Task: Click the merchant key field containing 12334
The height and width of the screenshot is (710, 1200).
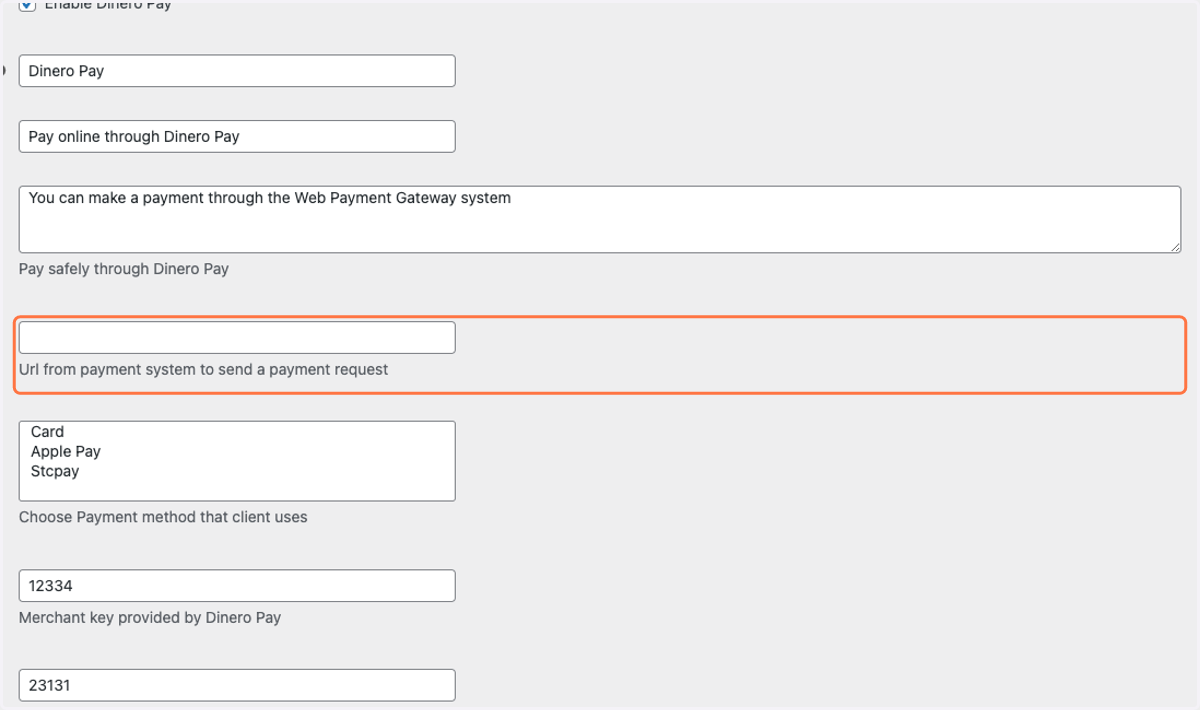Action: pos(237,585)
